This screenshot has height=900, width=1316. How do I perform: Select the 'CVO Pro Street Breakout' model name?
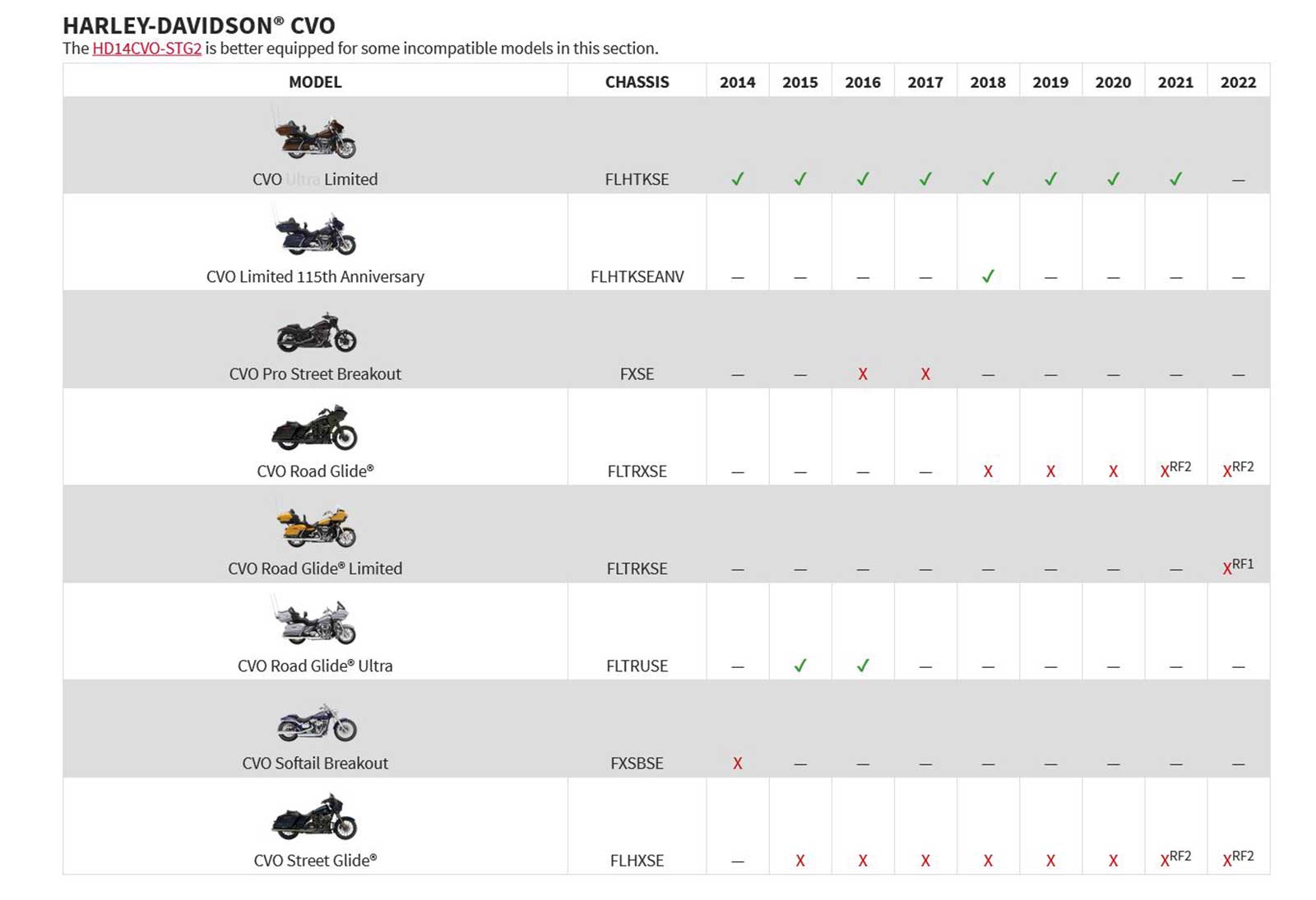coord(315,373)
